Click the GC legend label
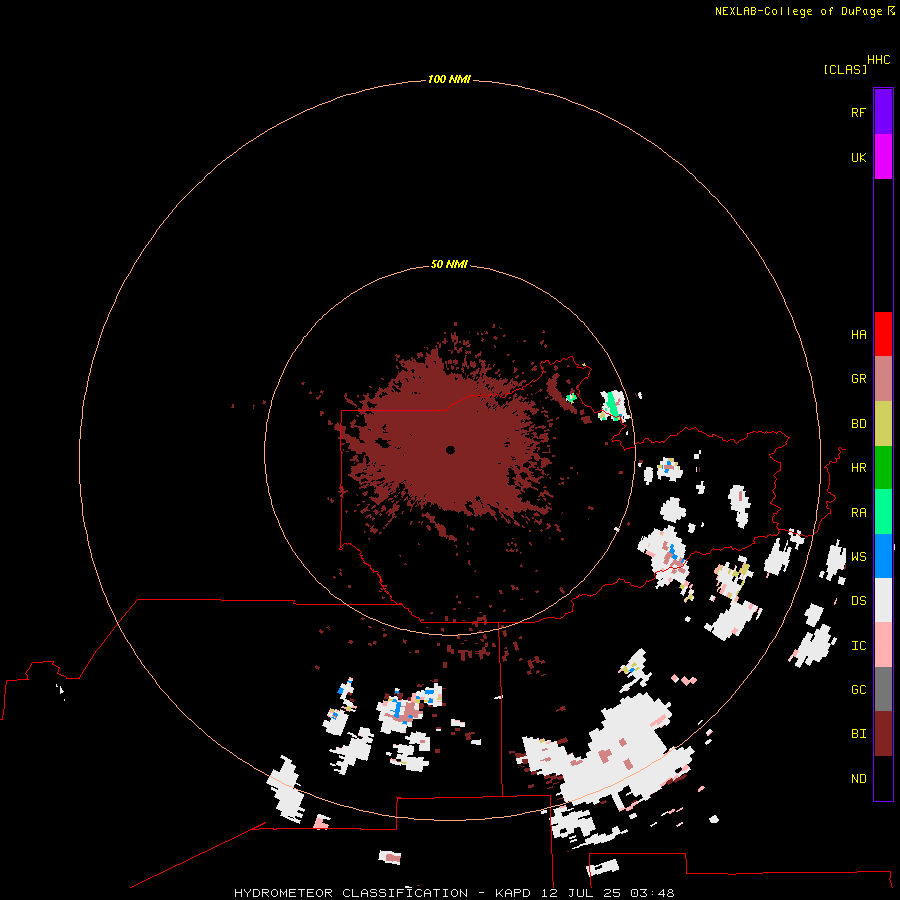The width and height of the screenshot is (900, 900). tap(858, 690)
